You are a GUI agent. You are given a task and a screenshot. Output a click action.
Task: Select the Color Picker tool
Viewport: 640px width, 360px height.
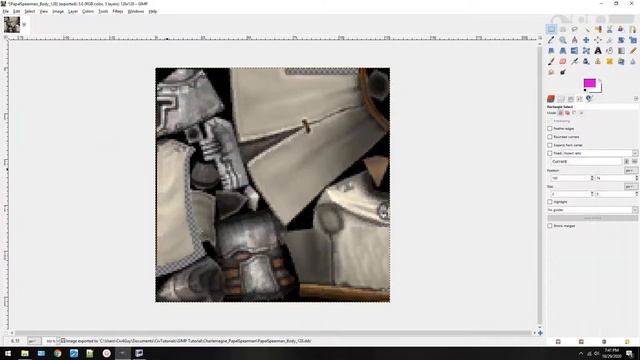point(551,40)
